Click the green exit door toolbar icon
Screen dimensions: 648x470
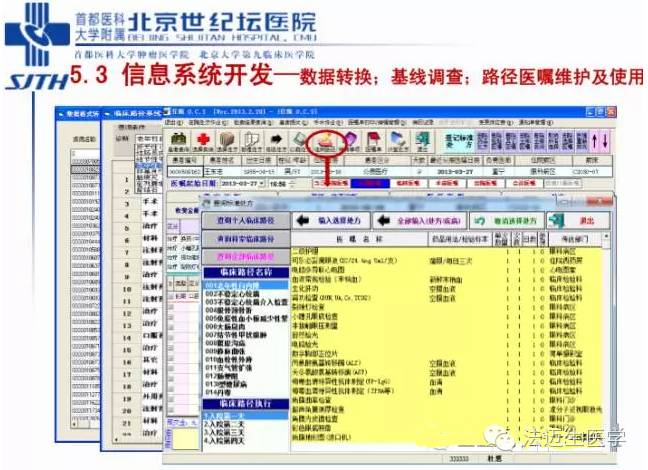(422, 141)
